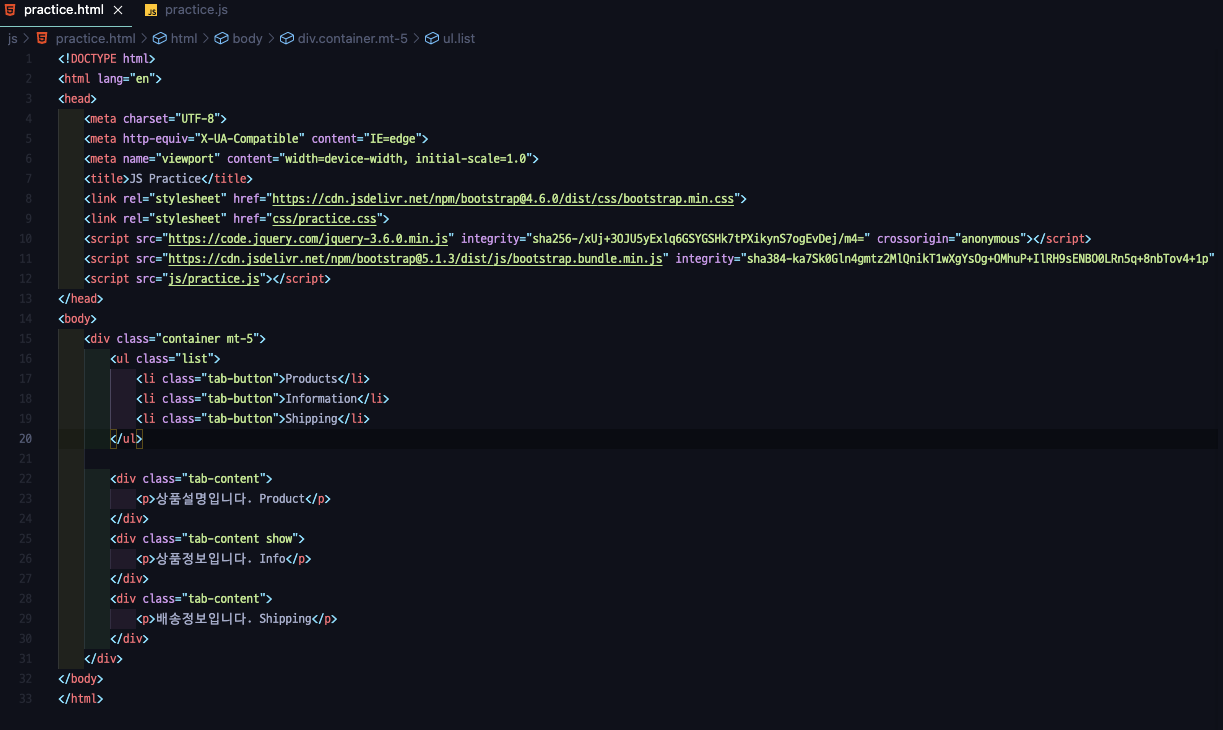Follow the jquery-3.6.0.min.js script link
The width and height of the screenshot is (1223, 730).
[x=308, y=238]
